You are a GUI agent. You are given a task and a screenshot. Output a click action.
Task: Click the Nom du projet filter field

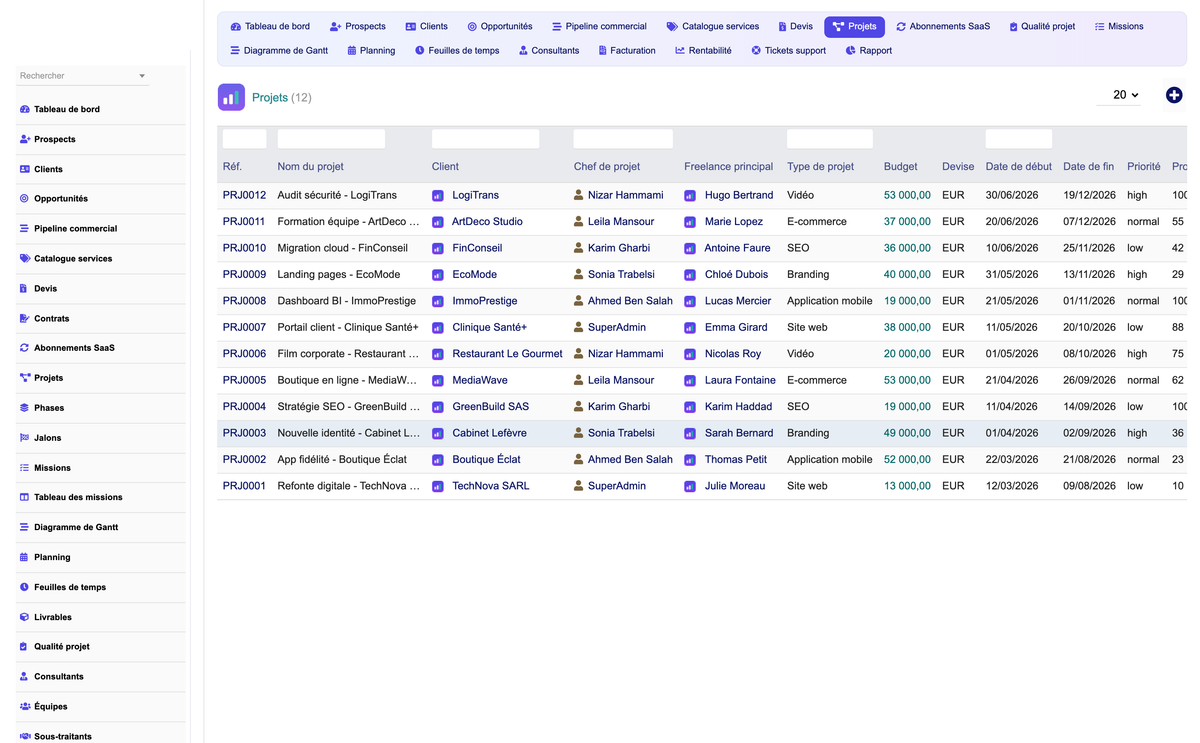(x=331, y=139)
